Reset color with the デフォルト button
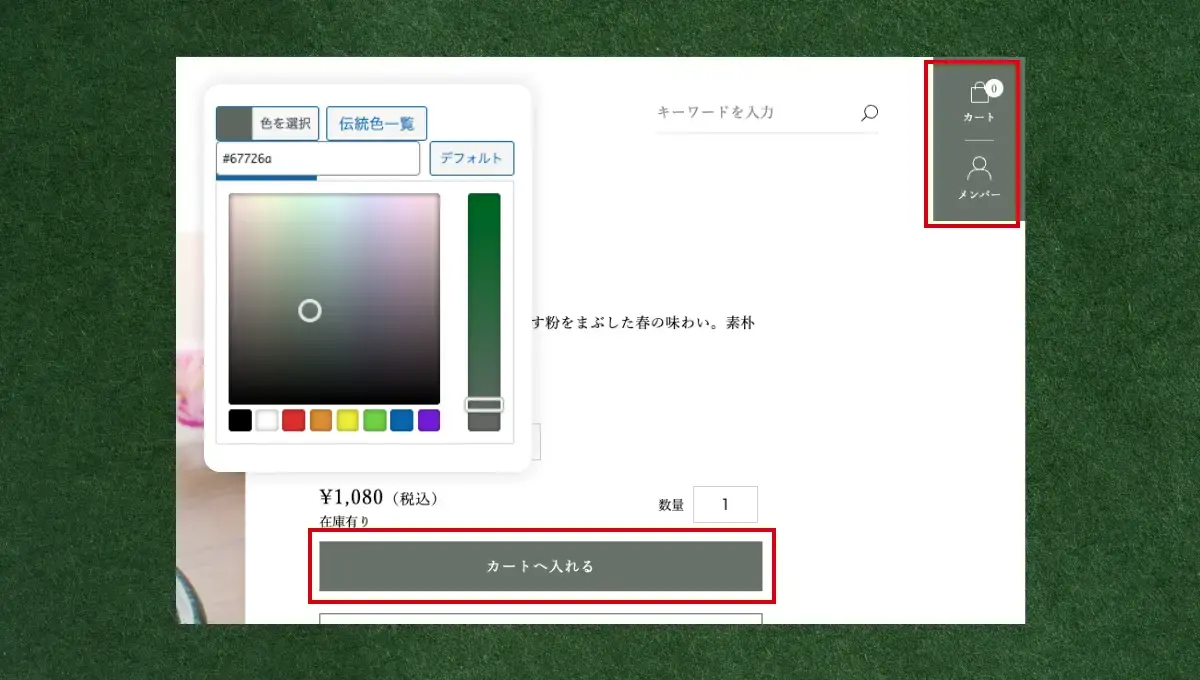1200x680 pixels. pyautogui.click(x=471, y=159)
